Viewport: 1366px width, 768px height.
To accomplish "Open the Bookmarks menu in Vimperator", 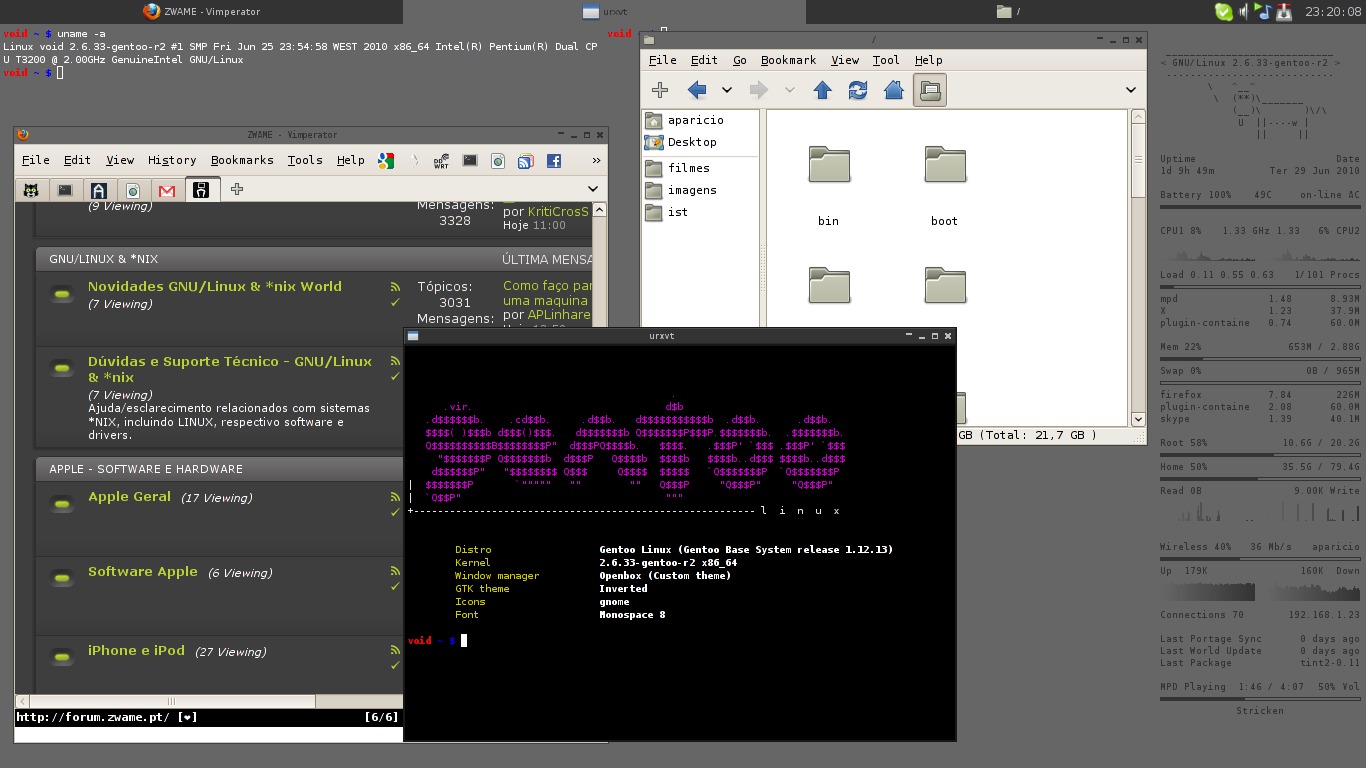I will pyautogui.click(x=242, y=160).
